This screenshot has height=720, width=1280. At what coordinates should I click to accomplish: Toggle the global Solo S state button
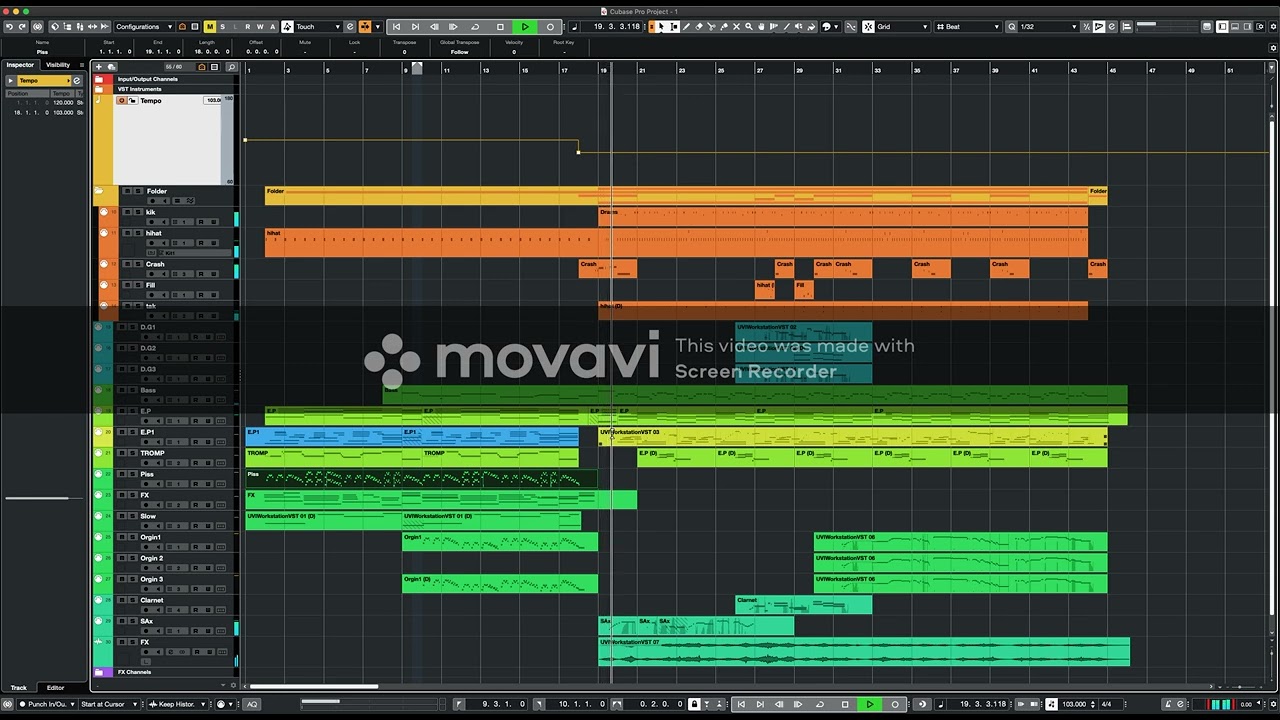point(222,27)
